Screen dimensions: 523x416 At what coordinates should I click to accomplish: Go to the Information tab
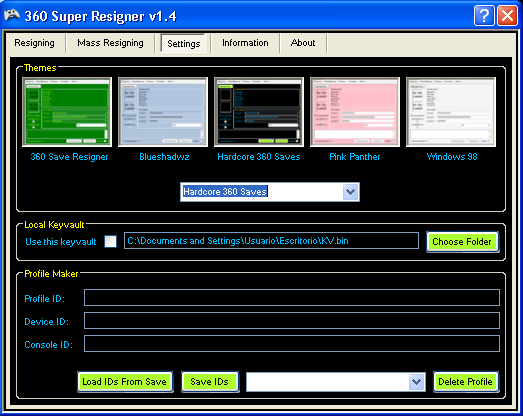coord(245,43)
